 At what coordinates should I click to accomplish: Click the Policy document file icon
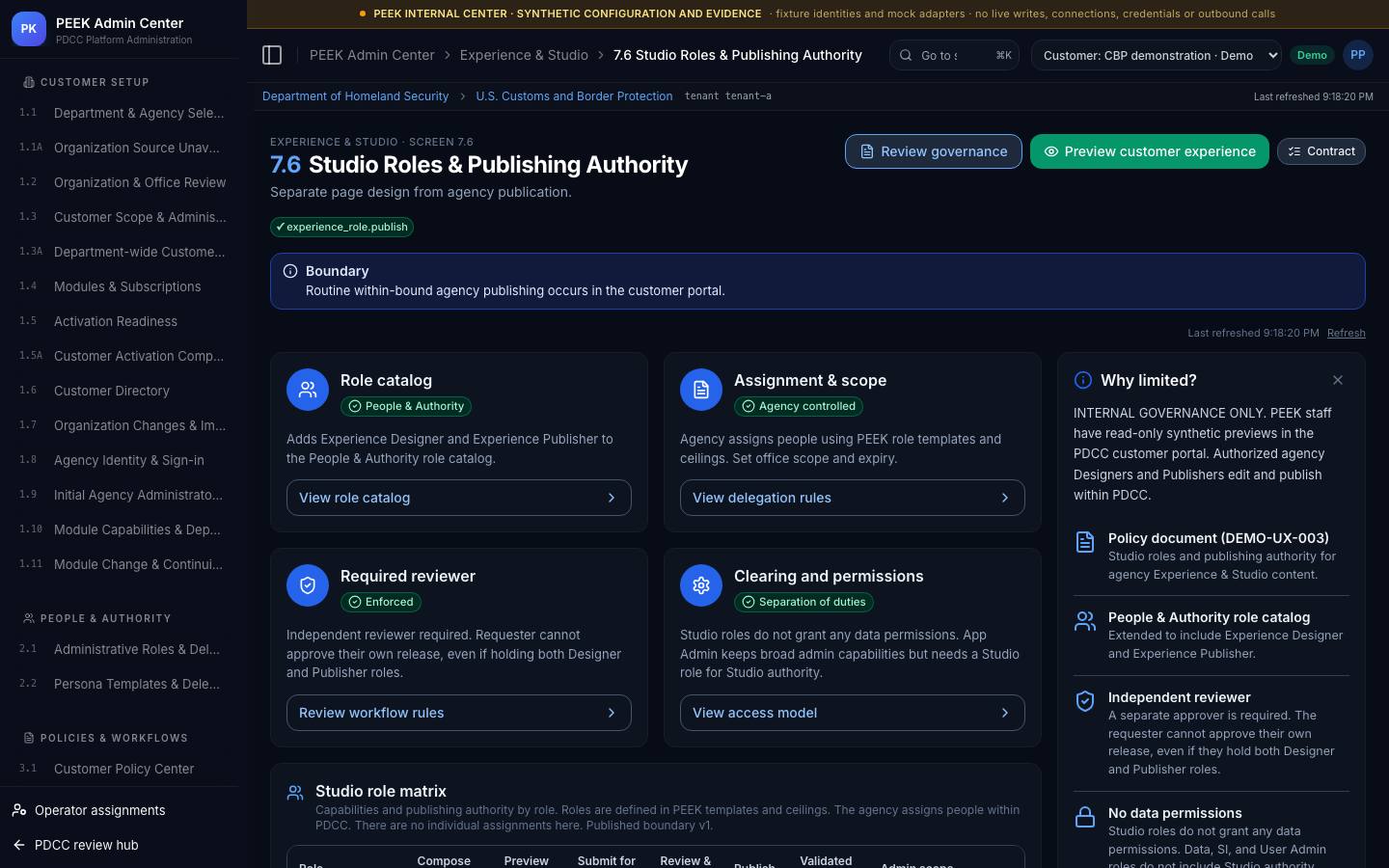click(x=1085, y=542)
